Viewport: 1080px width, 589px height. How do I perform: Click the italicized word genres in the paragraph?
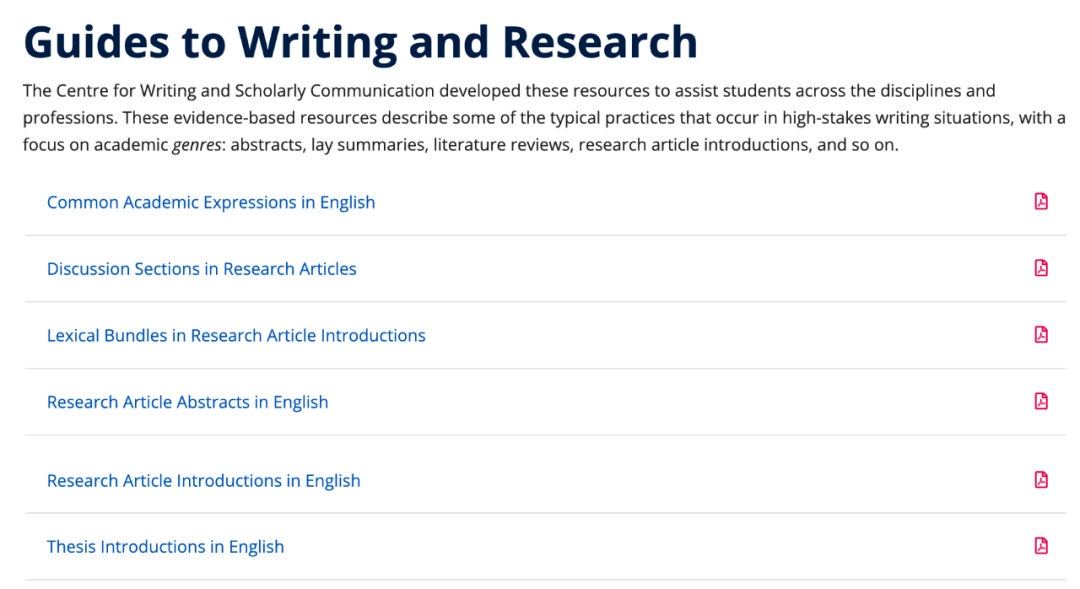(x=196, y=145)
